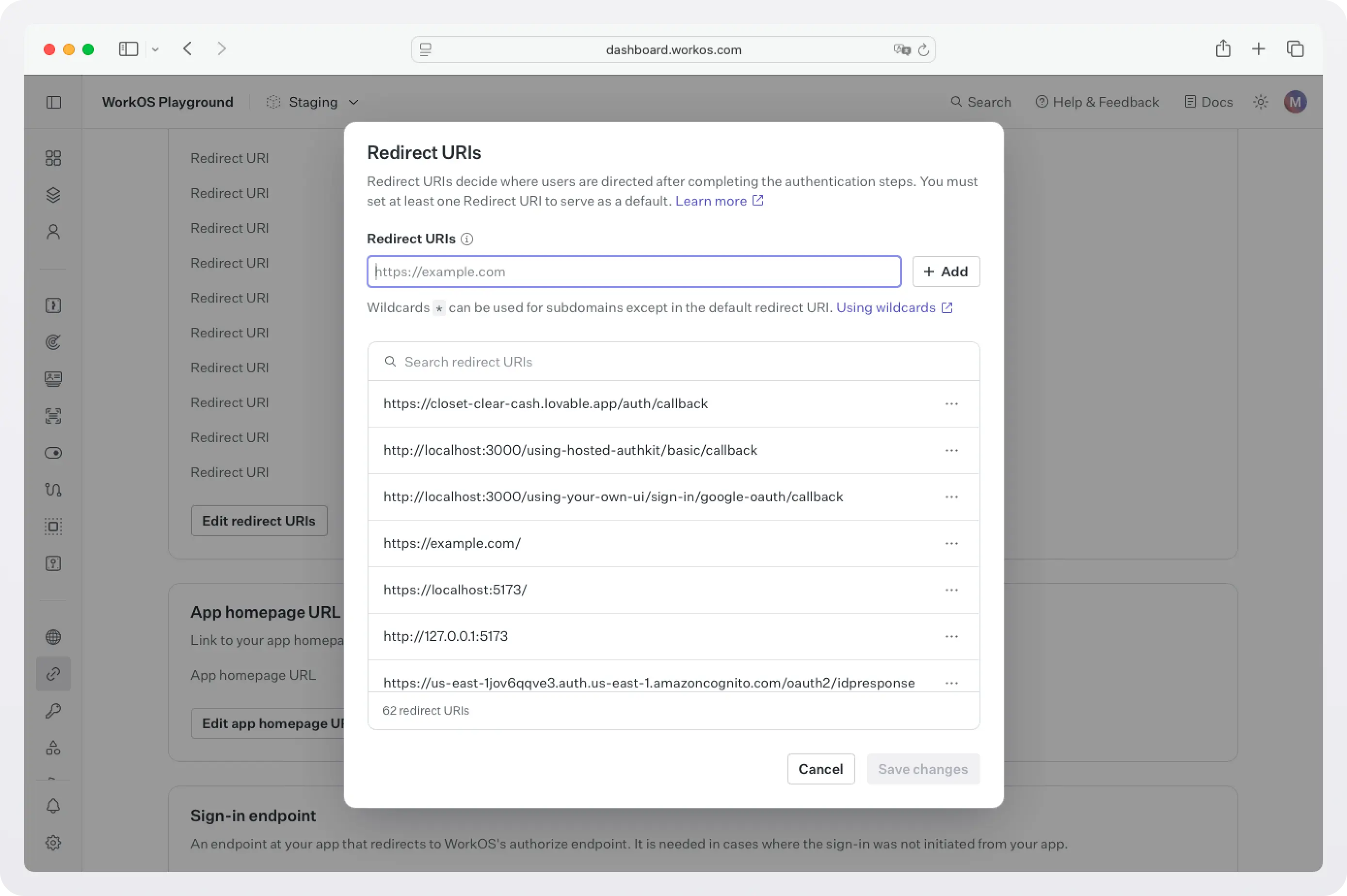Open the globe domains sidebar icon

(53, 637)
